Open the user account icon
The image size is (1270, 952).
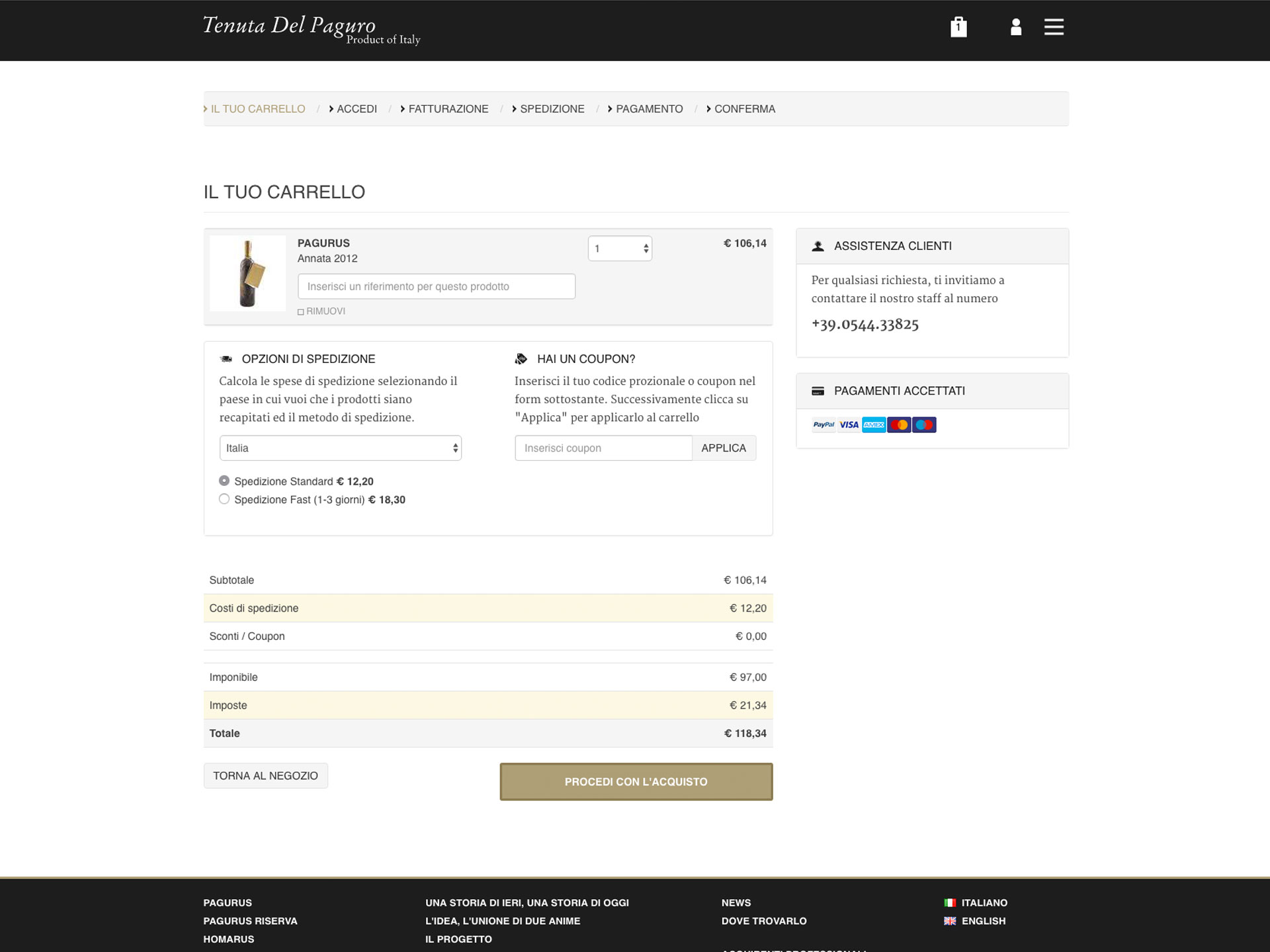(1016, 27)
